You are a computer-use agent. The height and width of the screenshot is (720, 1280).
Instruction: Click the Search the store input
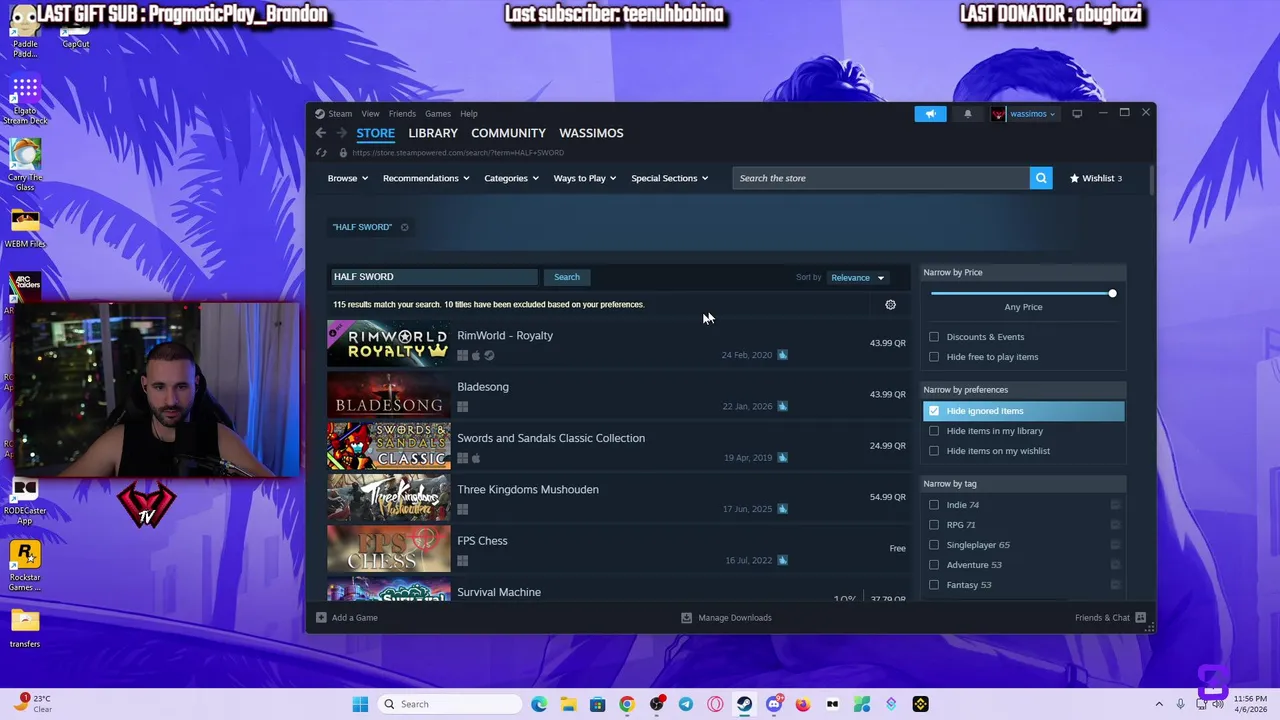[881, 178]
